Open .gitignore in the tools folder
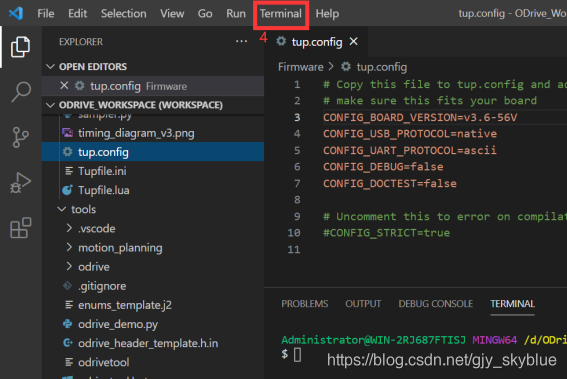This screenshot has width=567, height=379. (102, 286)
